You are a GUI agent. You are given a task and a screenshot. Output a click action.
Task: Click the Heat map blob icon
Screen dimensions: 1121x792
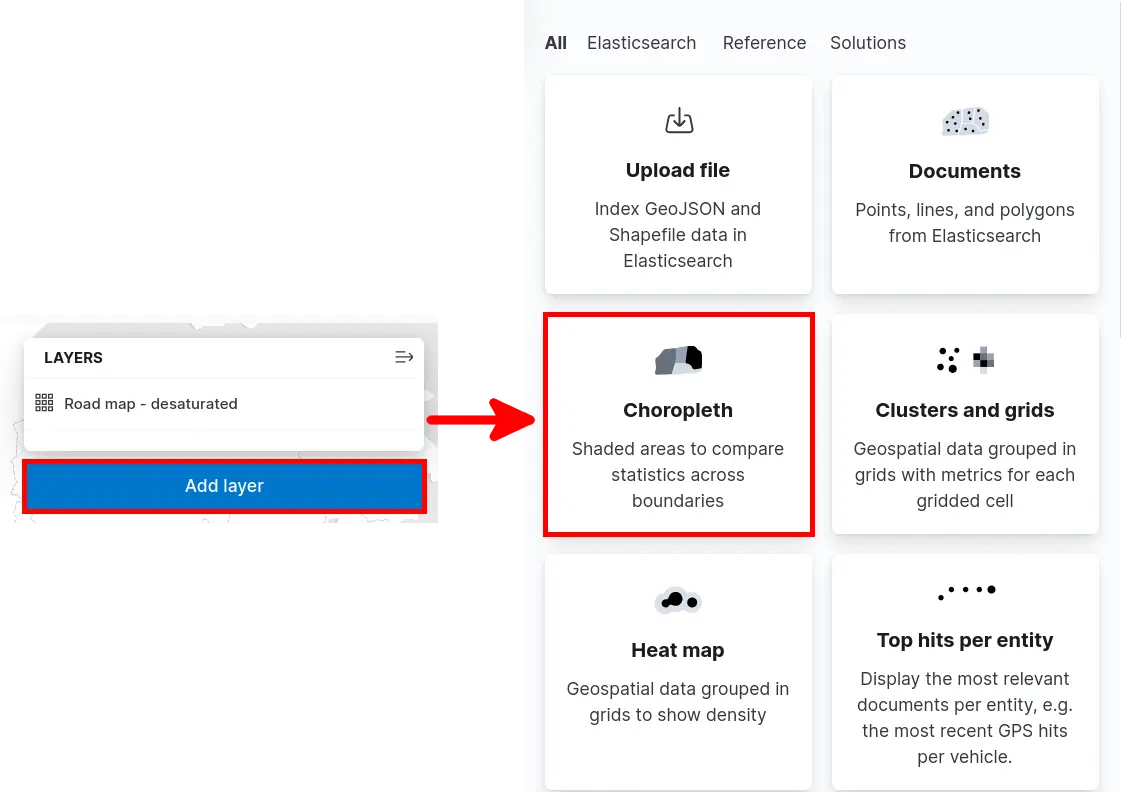point(678,601)
